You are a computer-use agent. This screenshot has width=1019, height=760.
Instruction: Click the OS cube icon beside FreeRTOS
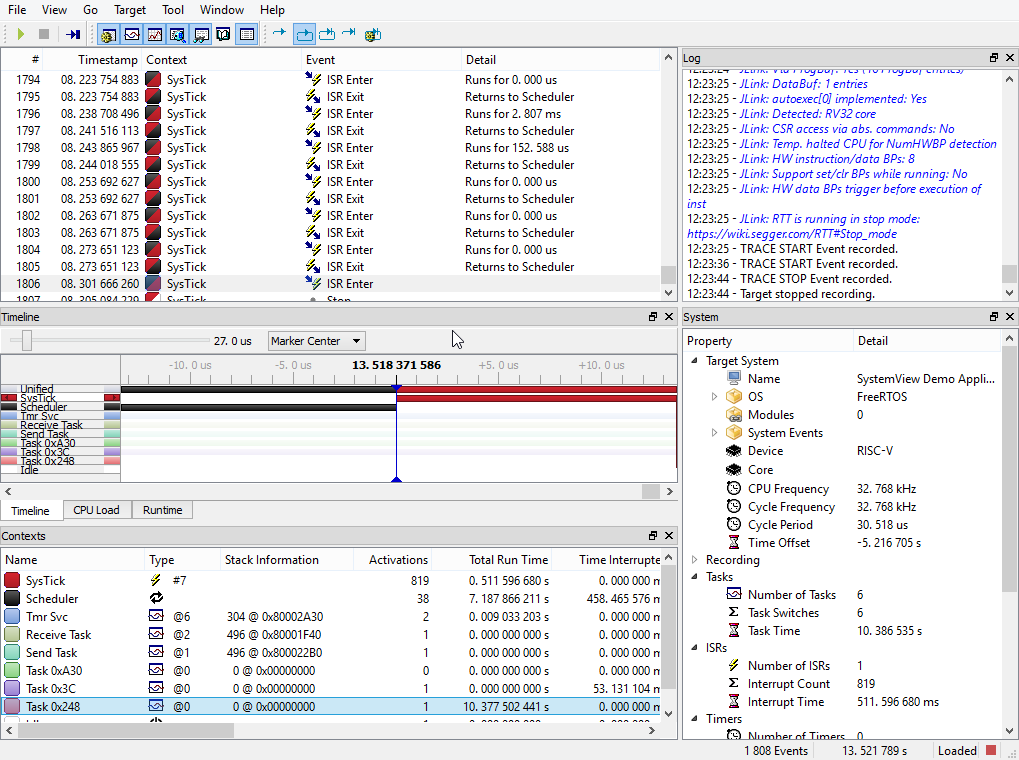[x=733, y=396]
